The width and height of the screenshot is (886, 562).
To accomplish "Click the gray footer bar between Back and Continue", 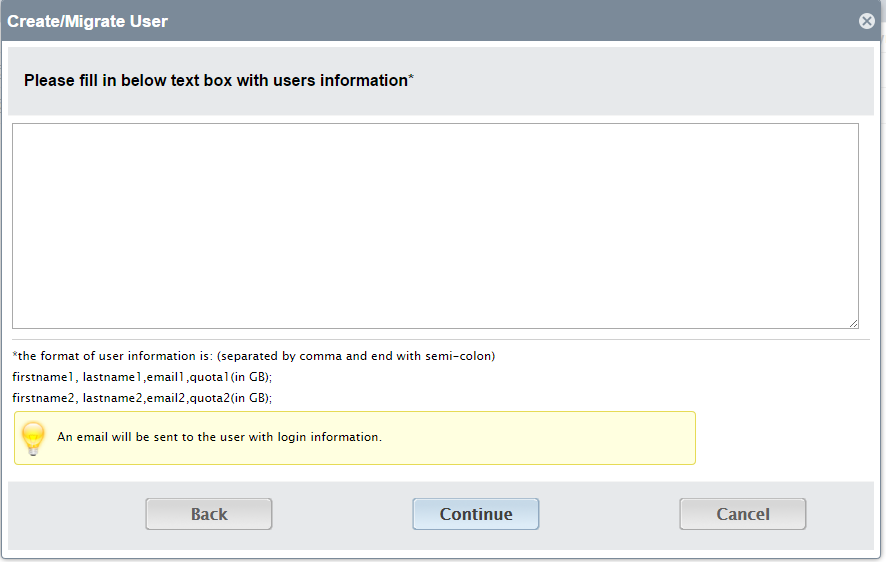I will click(x=342, y=514).
